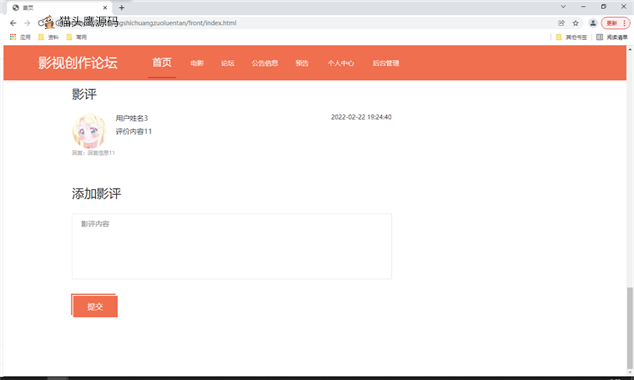634x380 pixels.
Task: Select the 论坛 navigation item
Action: pyautogui.click(x=228, y=63)
